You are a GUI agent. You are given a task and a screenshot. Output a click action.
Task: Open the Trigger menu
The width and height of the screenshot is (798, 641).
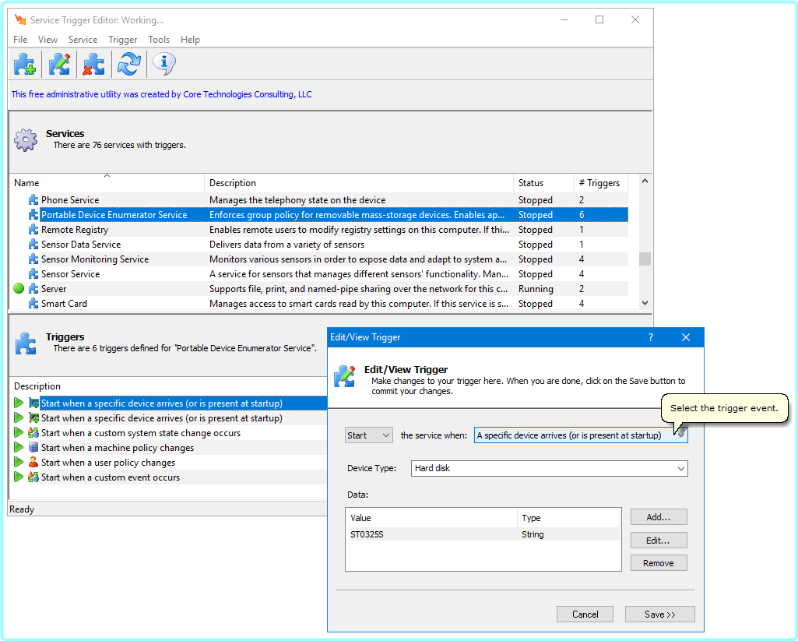(122, 40)
